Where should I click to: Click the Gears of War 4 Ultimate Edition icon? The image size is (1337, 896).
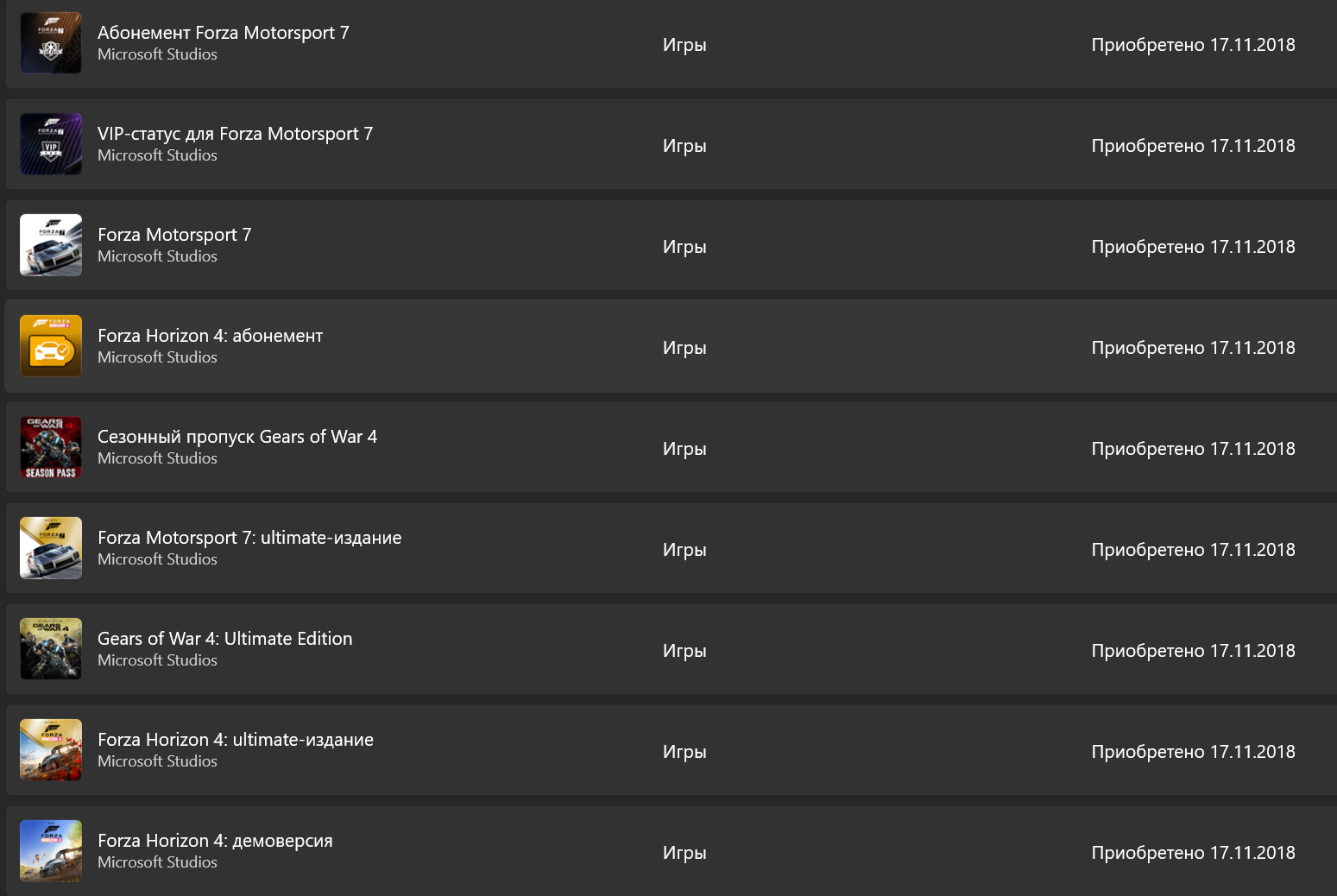coord(51,649)
